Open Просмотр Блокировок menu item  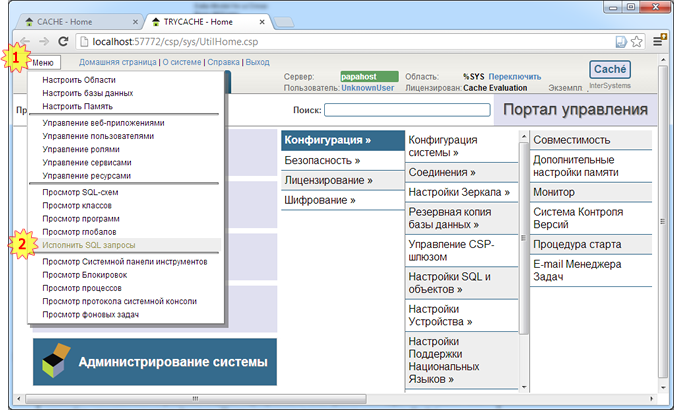(85, 275)
